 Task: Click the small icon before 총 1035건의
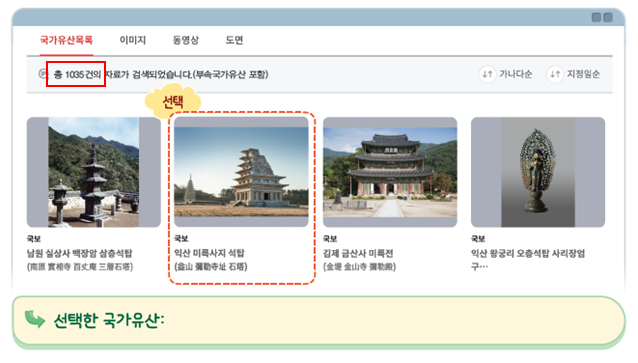(x=43, y=74)
